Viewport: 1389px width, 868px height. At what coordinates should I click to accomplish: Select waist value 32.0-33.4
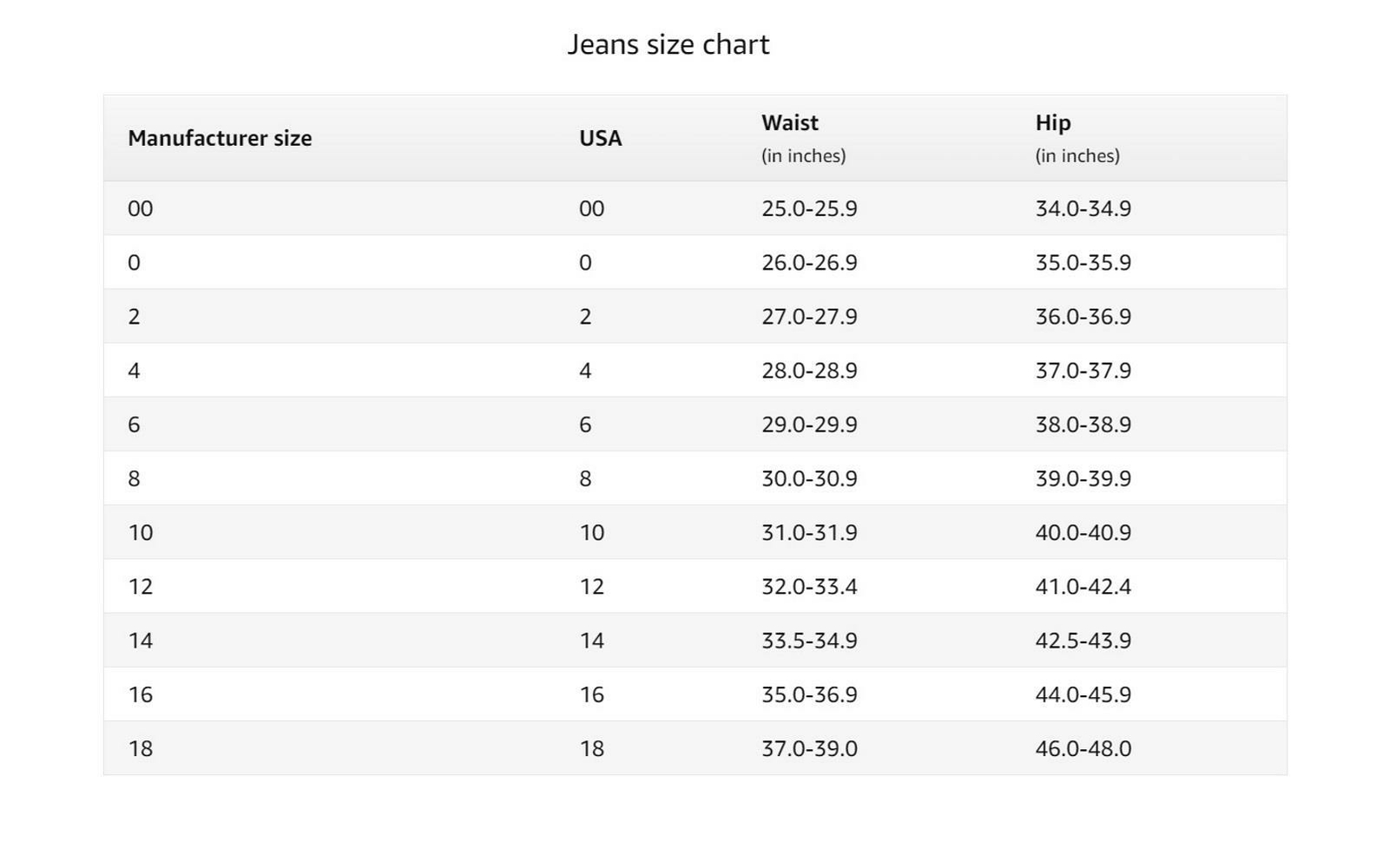tap(809, 587)
